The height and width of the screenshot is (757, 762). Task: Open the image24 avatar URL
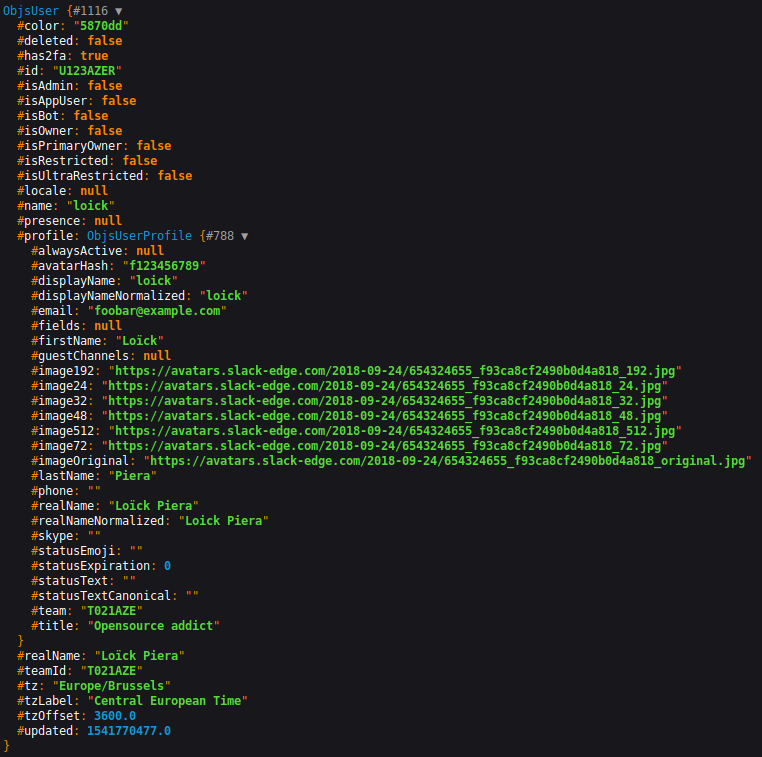[x=384, y=386]
